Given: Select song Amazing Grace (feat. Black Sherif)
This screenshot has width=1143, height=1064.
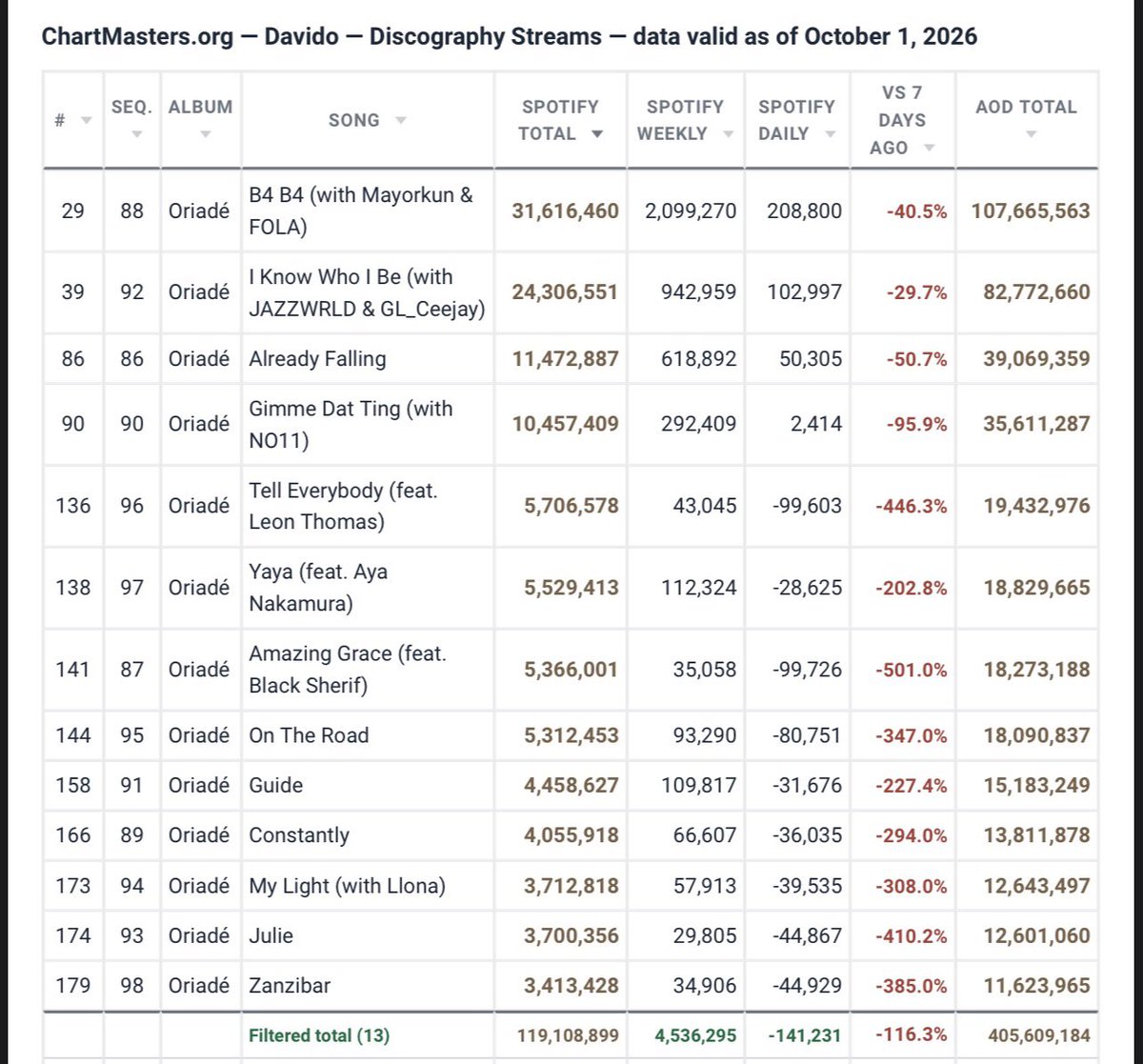Looking at the screenshot, I should (x=348, y=670).
